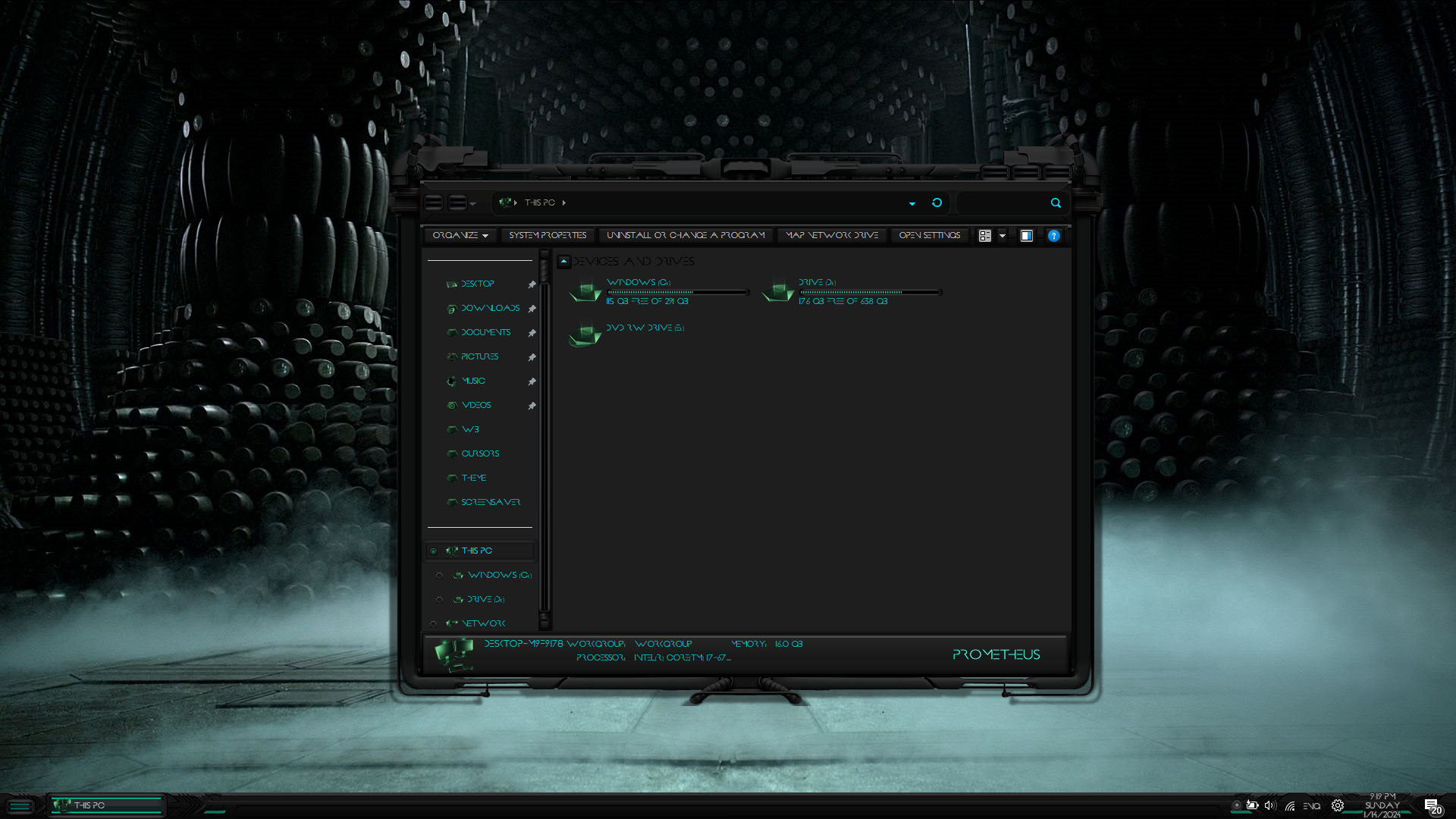The image size is (1456, 819).
Task: Open the help question mark icon
Action: pos(1053,236)
